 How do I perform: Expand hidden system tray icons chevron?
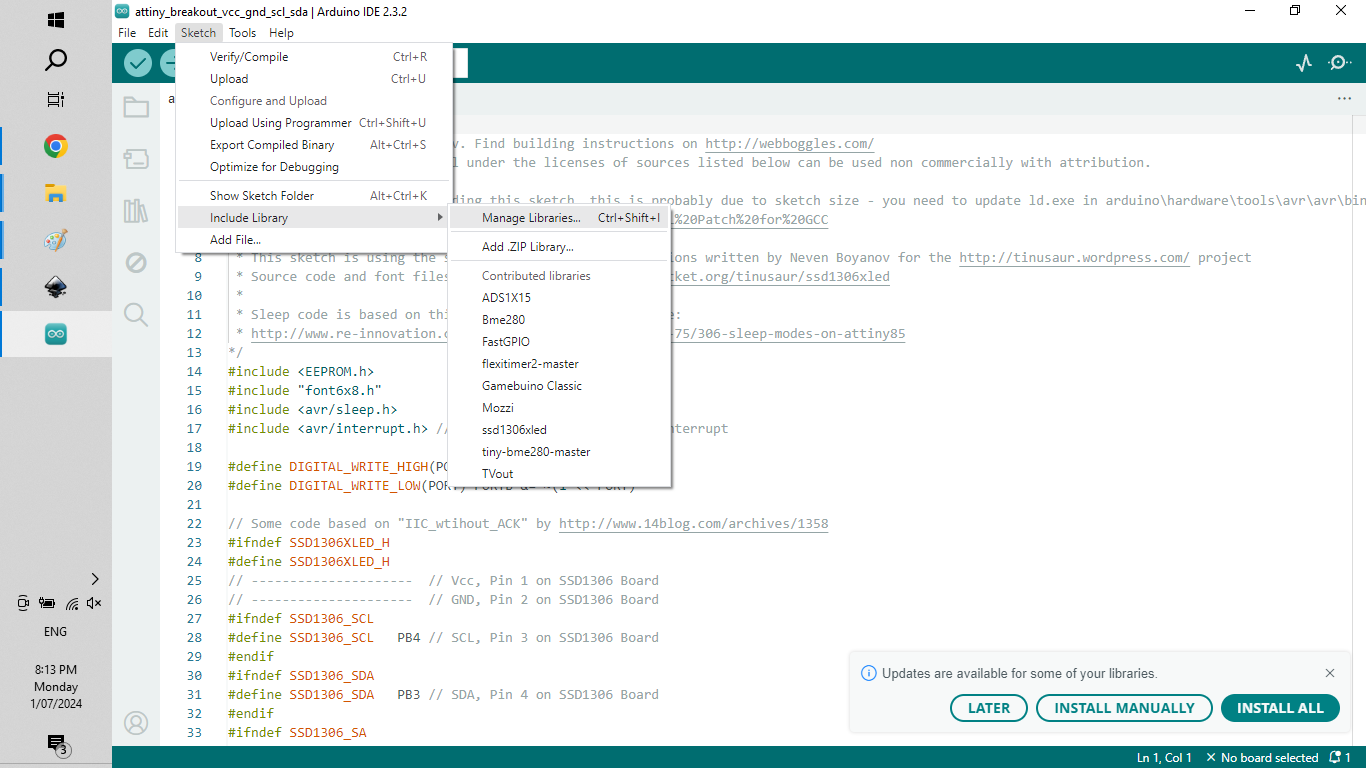click(x=95, y=578)
